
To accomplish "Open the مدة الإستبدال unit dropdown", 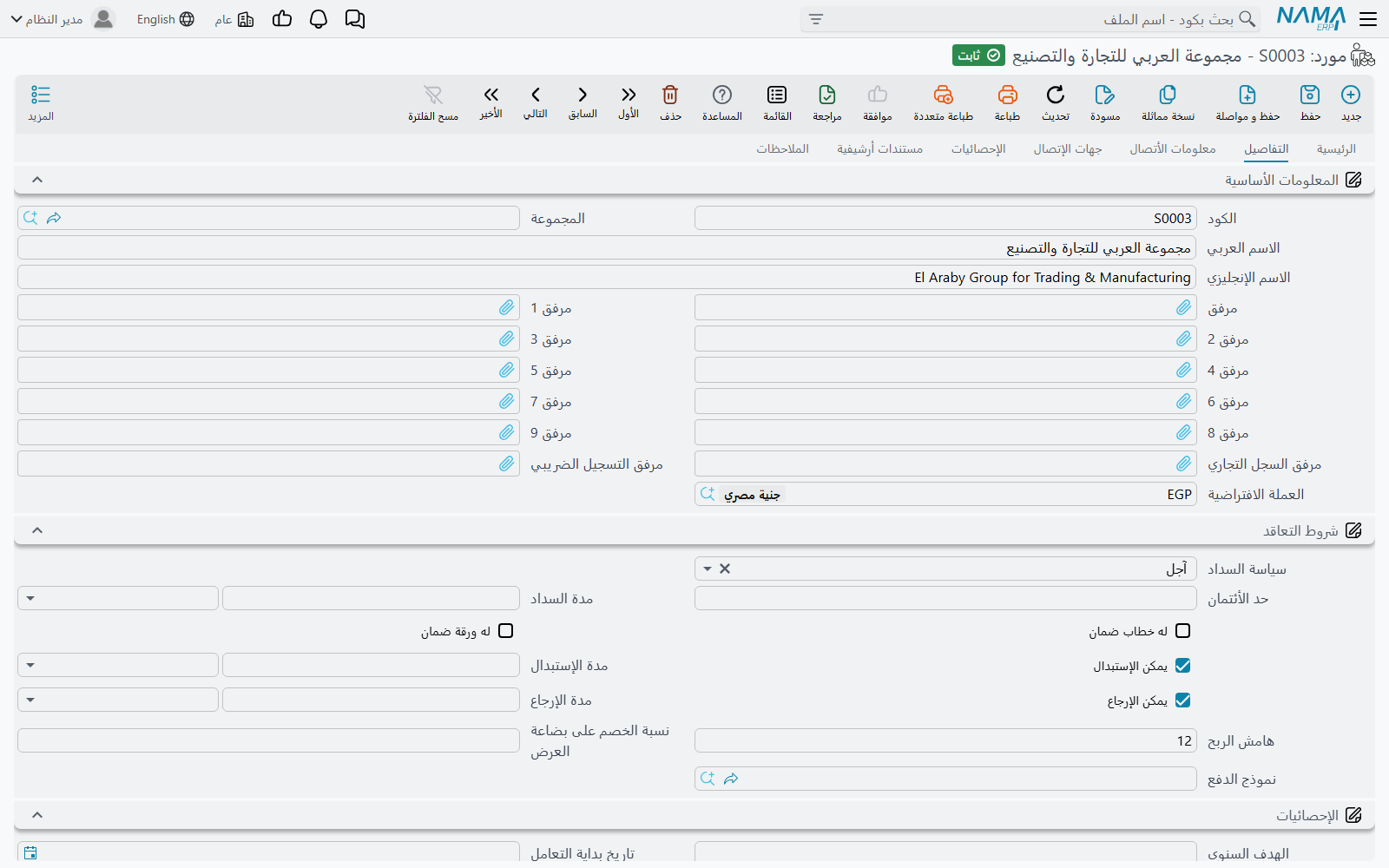I will click(30, 665).
